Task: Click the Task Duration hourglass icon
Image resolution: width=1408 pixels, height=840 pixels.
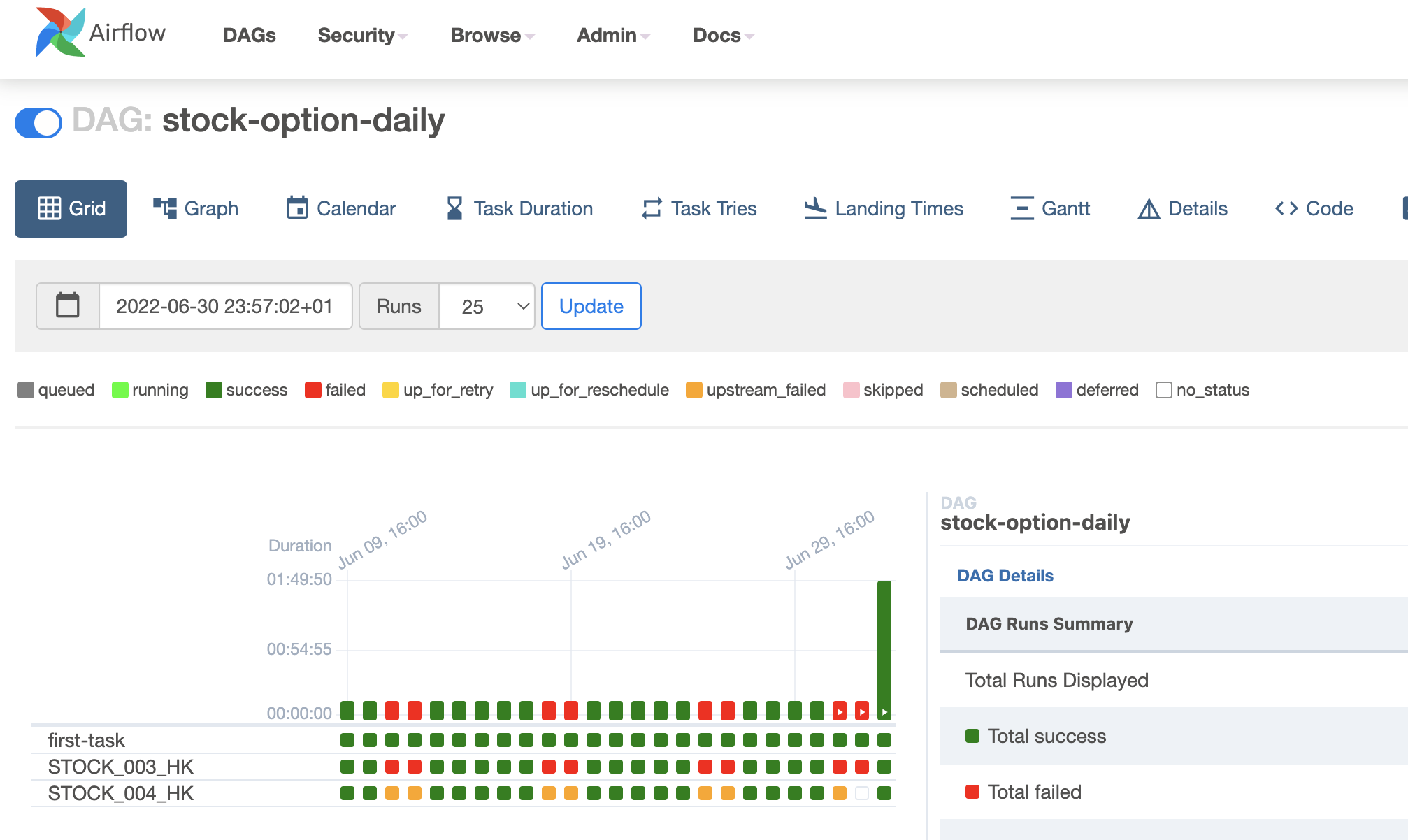Action: (454, 208)
